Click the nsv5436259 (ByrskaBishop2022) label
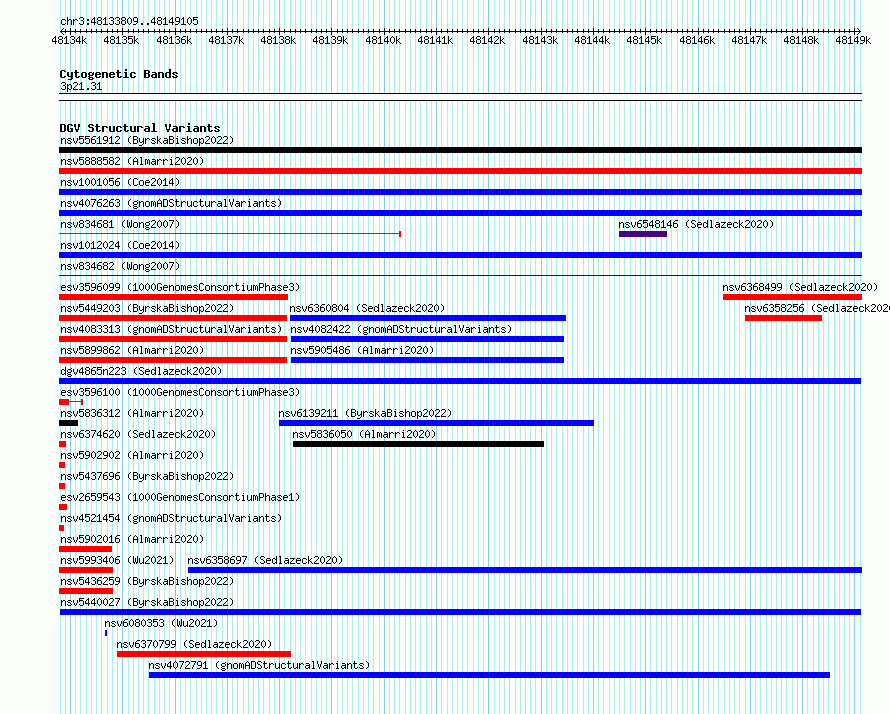This screenshot has width=890, height=714. 147,581
